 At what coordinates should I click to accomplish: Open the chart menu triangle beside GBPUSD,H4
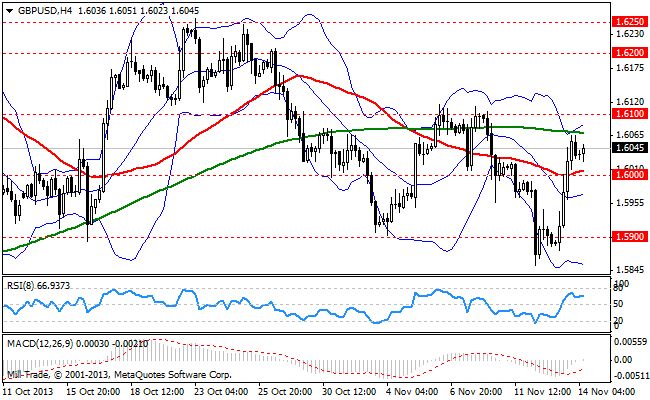coord(10,11)
